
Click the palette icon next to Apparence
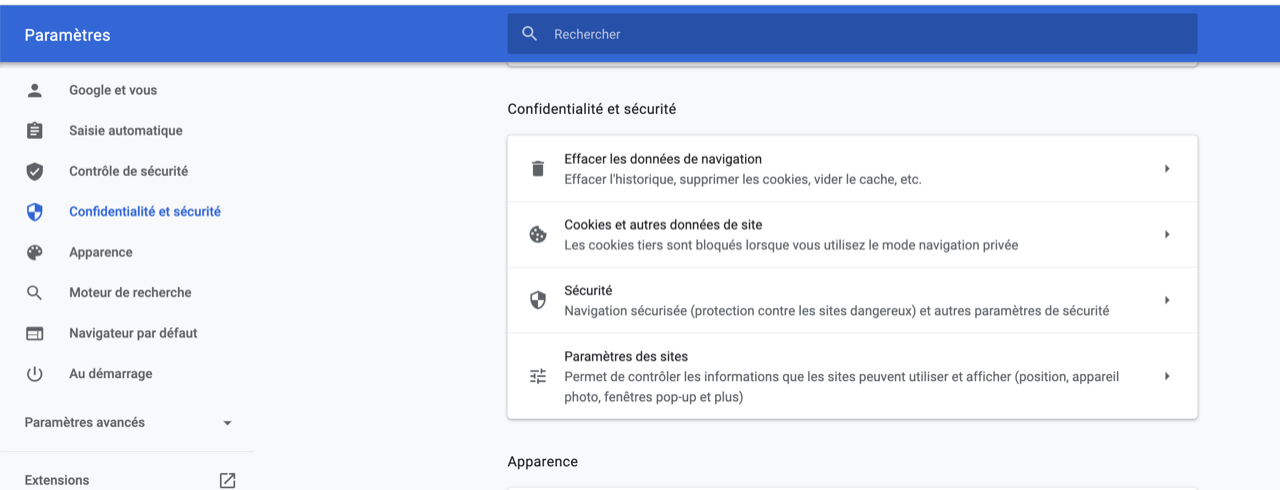[x=35, y=252]
